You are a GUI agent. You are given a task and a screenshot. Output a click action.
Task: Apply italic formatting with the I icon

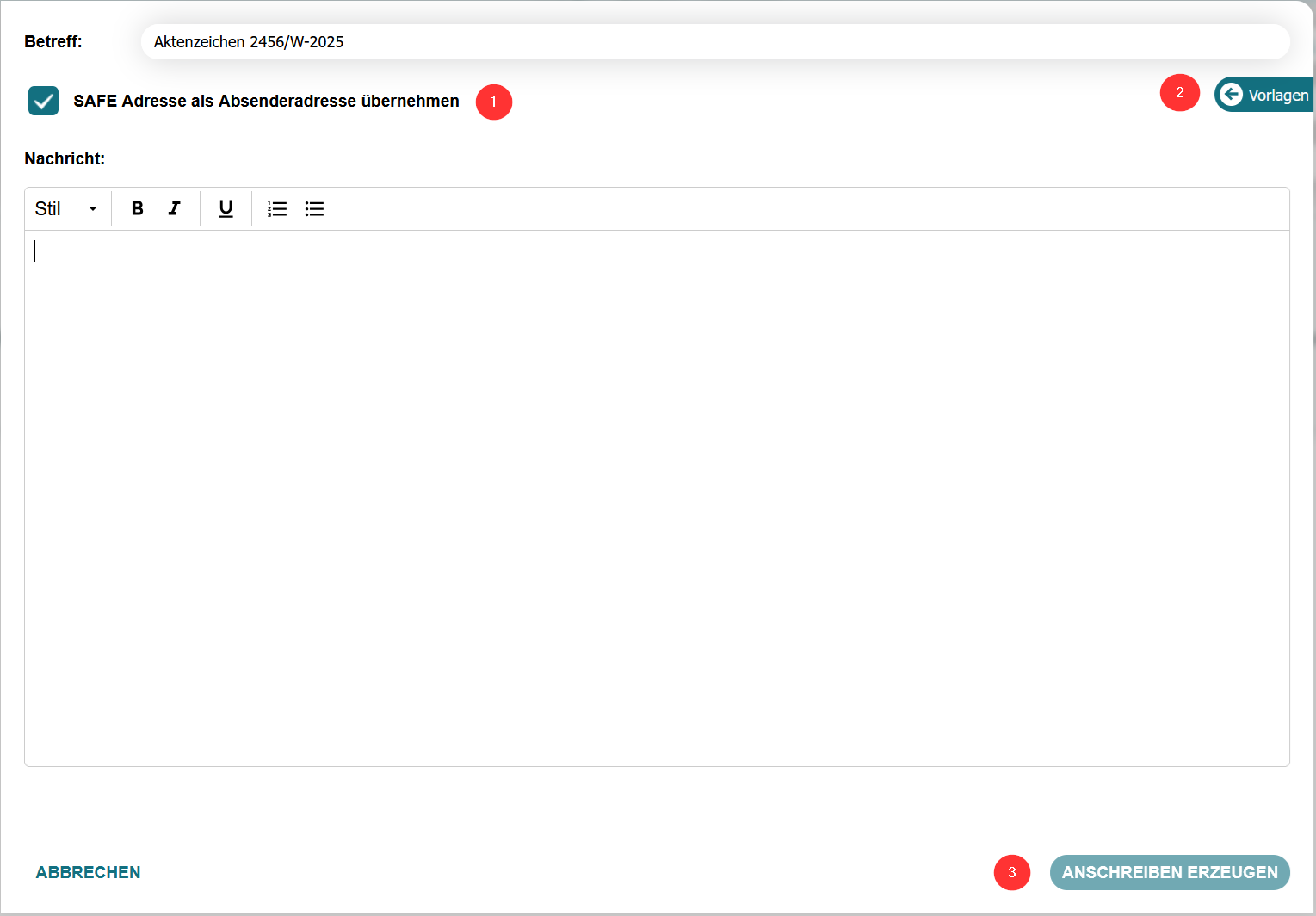(x=175, y=208)
